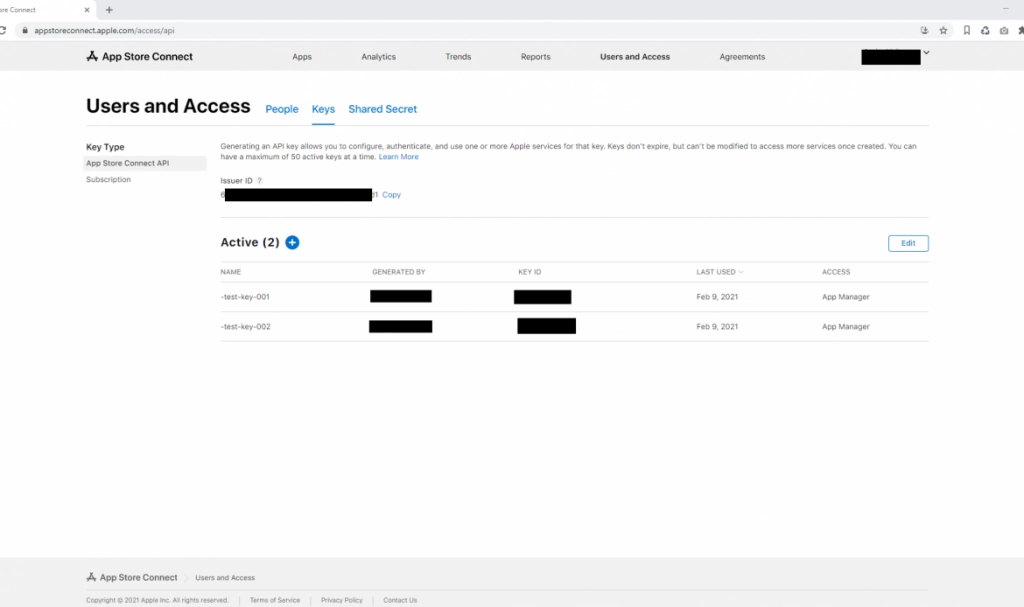Close the current browser tab
This screenshot has width=1024, height=607.
click(x=87, y=10)
